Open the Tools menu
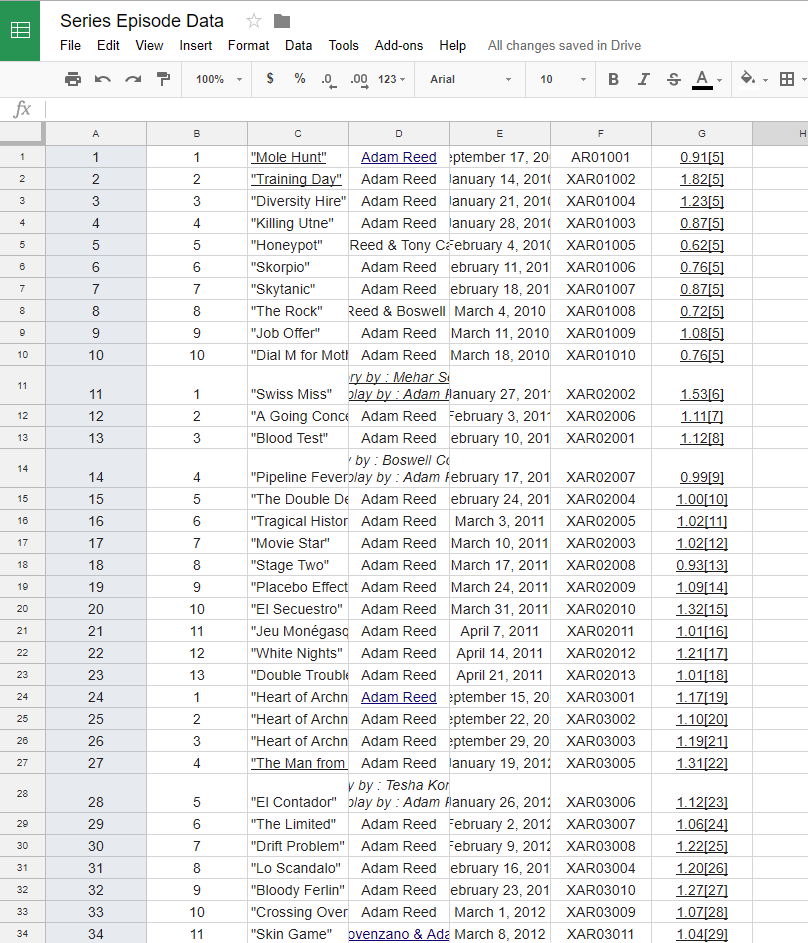 tap(343, 46)
